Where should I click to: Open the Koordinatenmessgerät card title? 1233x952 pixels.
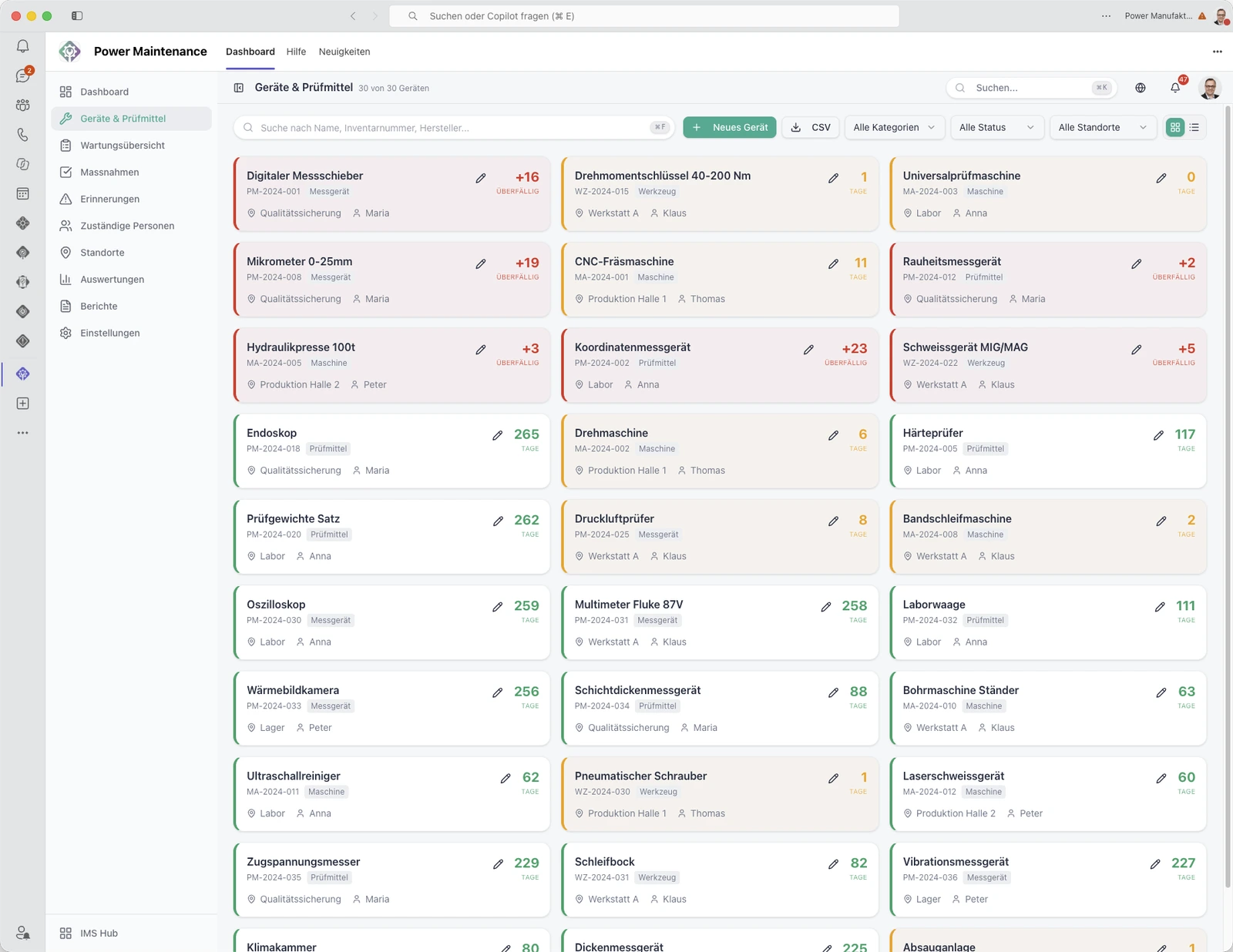[x=633, y=347]
